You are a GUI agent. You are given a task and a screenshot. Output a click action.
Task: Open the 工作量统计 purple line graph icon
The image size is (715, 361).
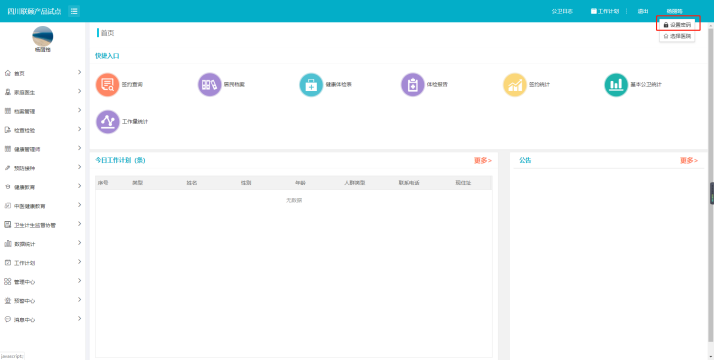108,122
